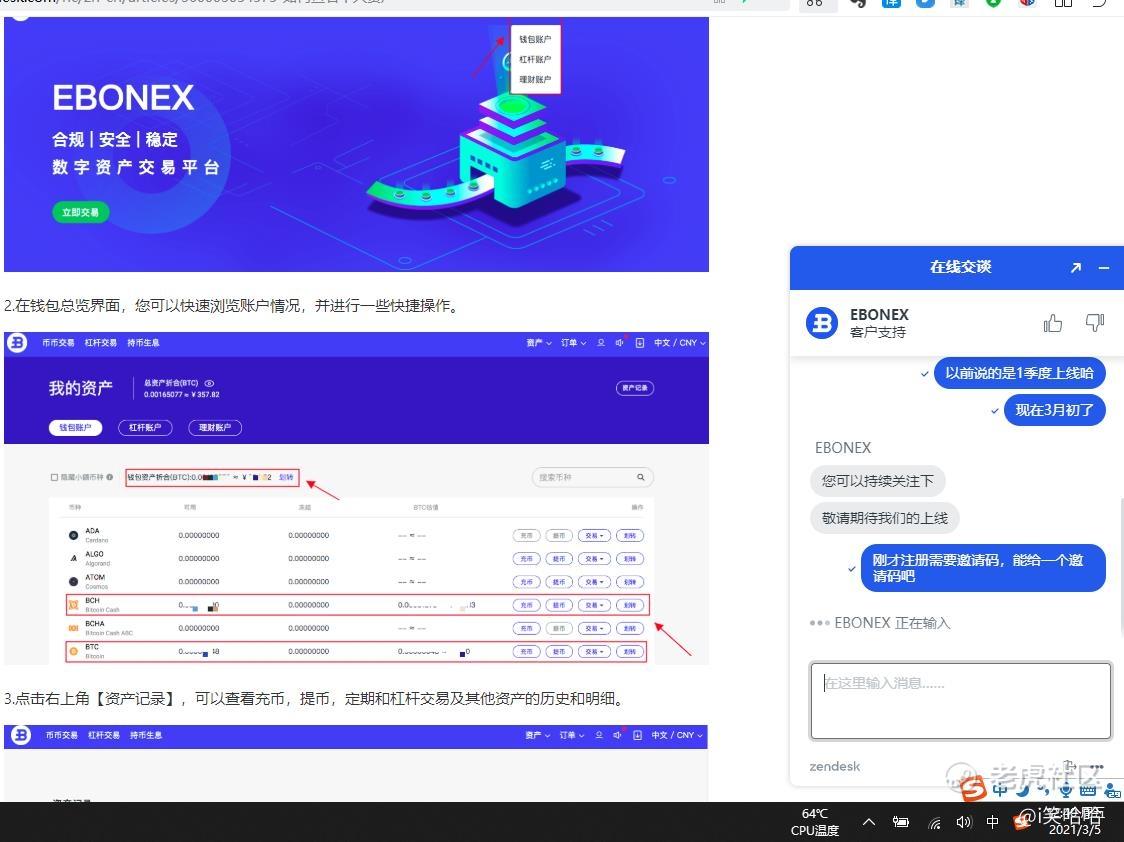Click 划转 link beside 钱包资产折合
The height and width of the screenshot is (842, 1124).
coord(286,477)
